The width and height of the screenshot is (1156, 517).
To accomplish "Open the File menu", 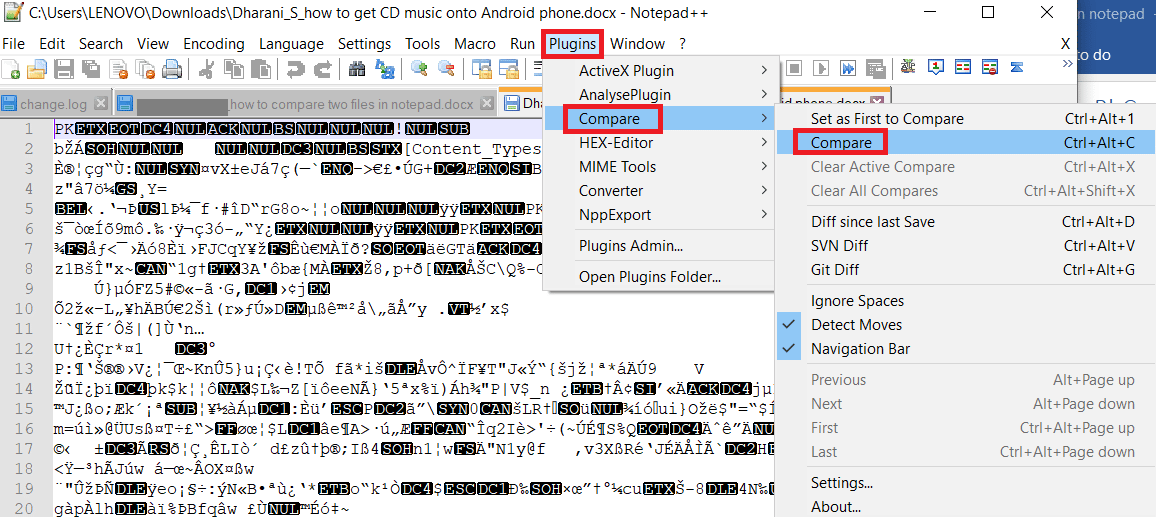I will click(x=13, y=44).
